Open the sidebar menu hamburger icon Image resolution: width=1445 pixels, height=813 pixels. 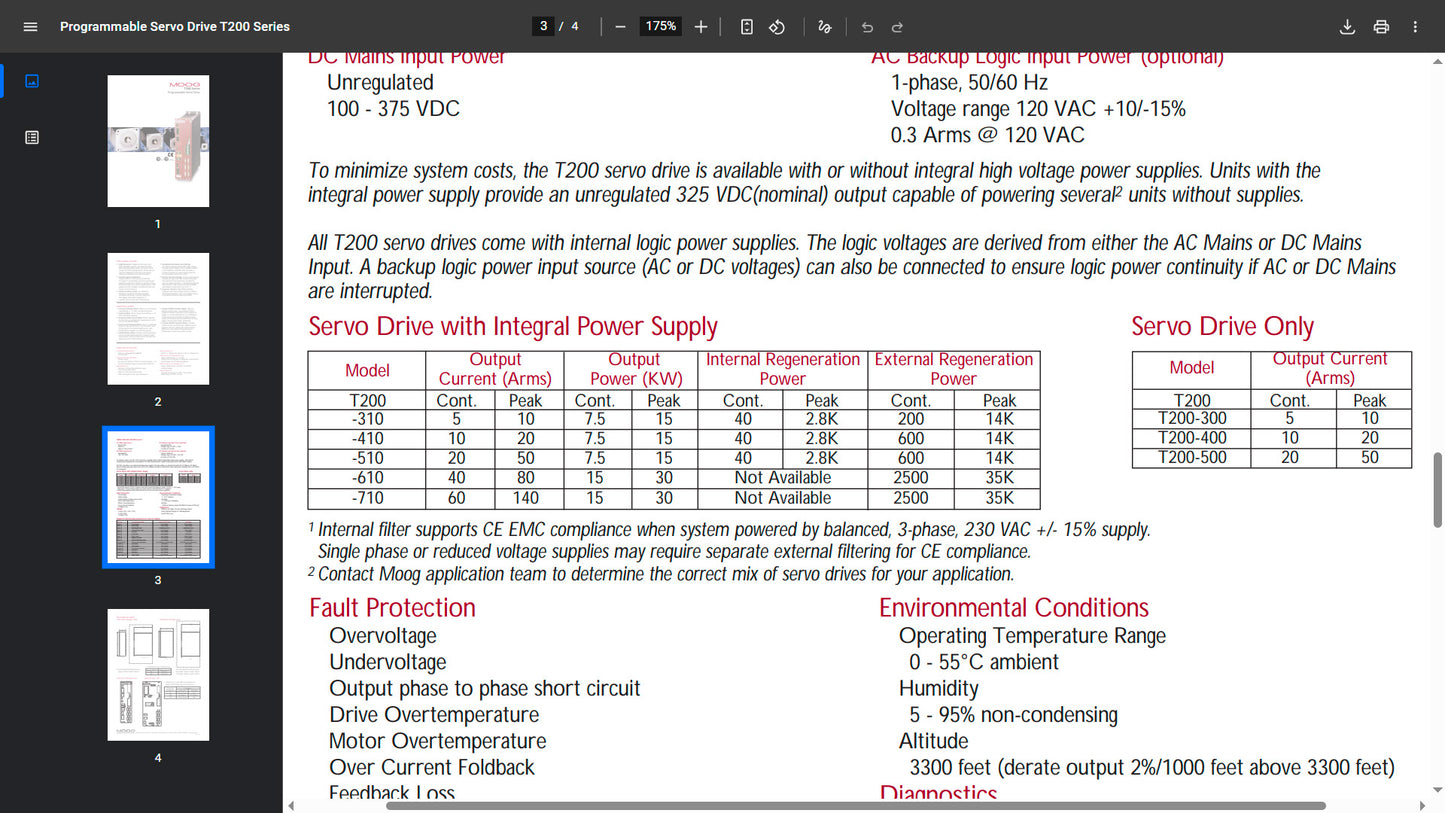pyautogui.click(x=30, y=27)
